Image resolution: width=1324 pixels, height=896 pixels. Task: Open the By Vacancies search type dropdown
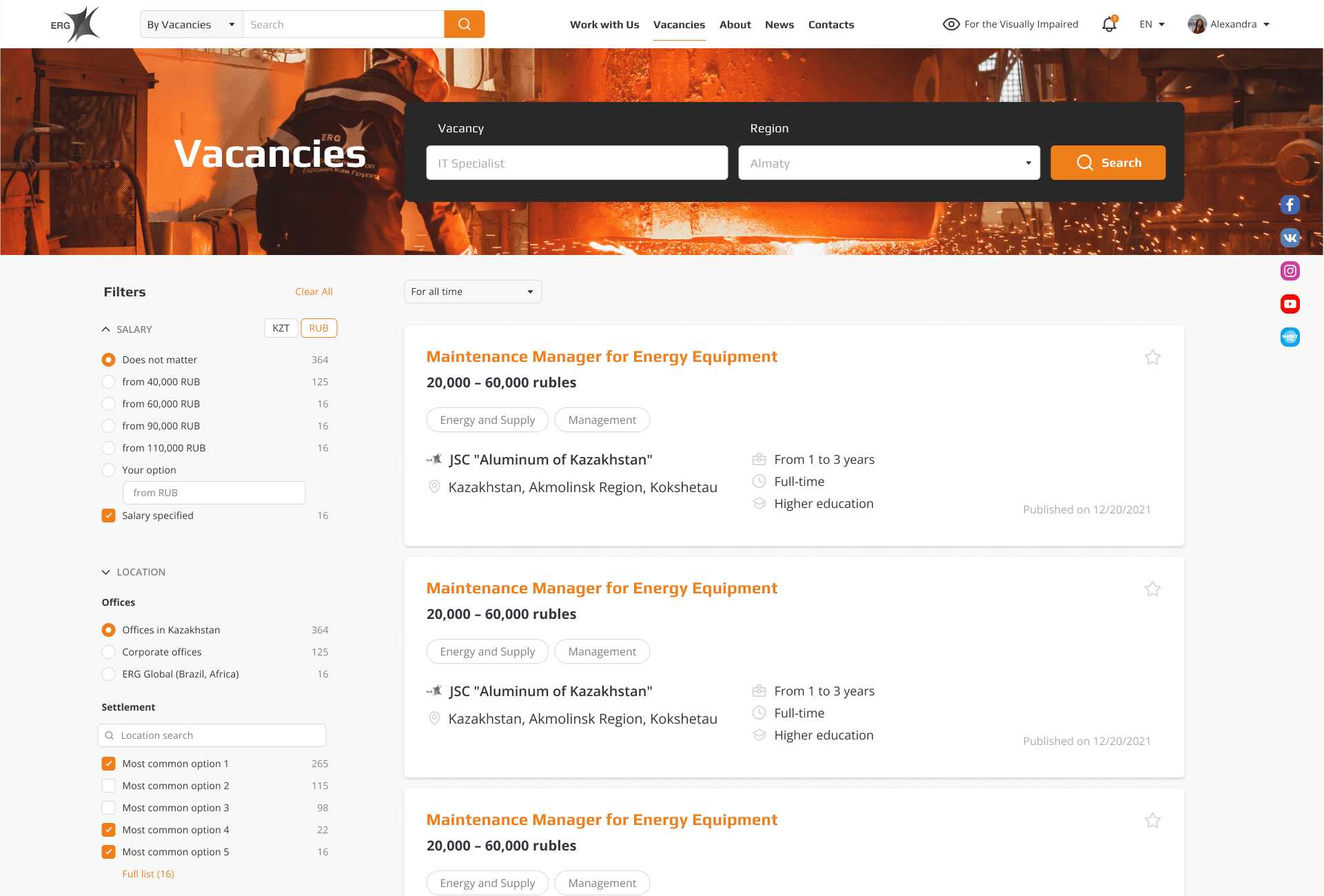(x=191, y=24)
